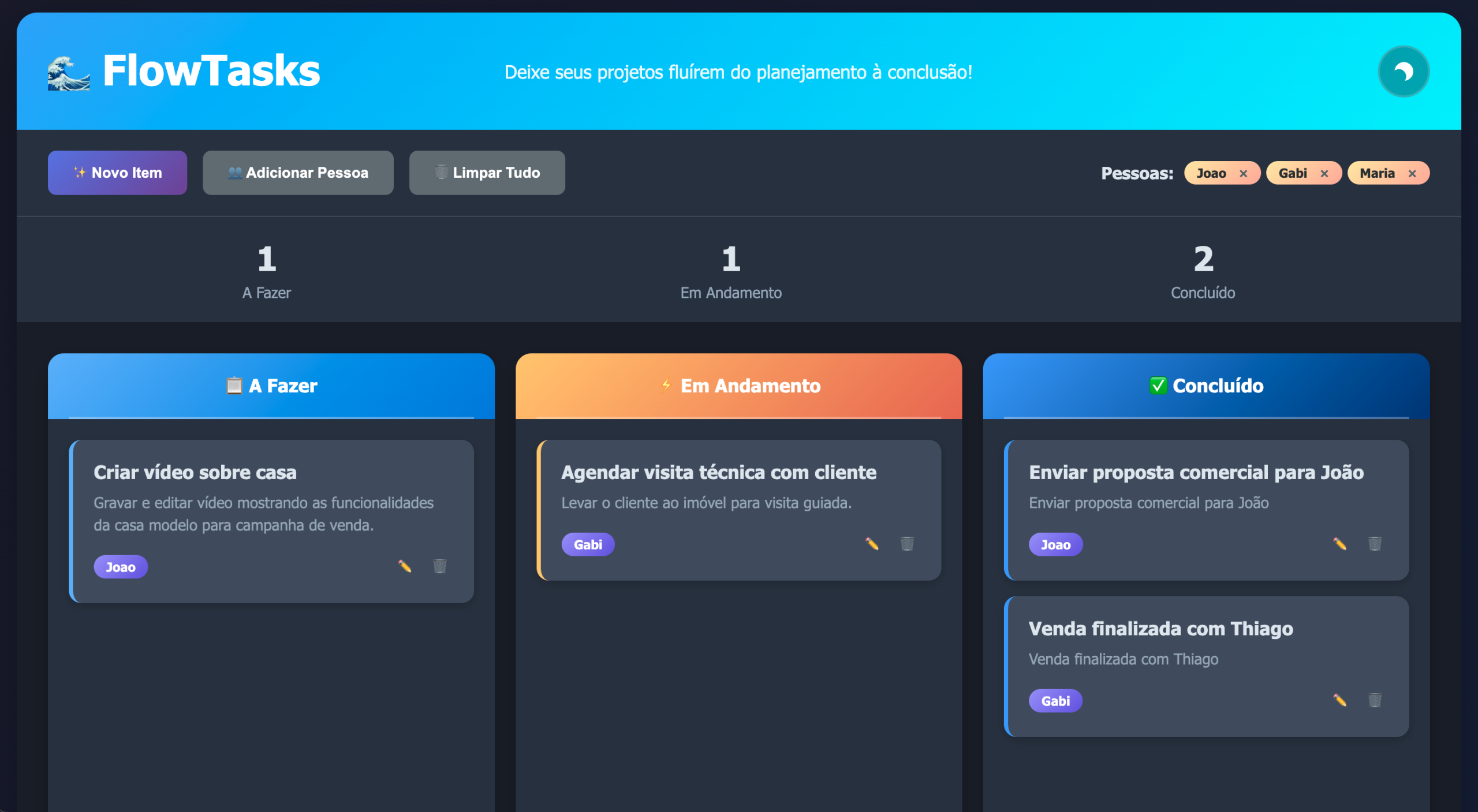This screenshot has width=1478, height=812.
Task: Click the 'Agendar visita técnica com cliente' card title
Action: (x=719, y=472)
